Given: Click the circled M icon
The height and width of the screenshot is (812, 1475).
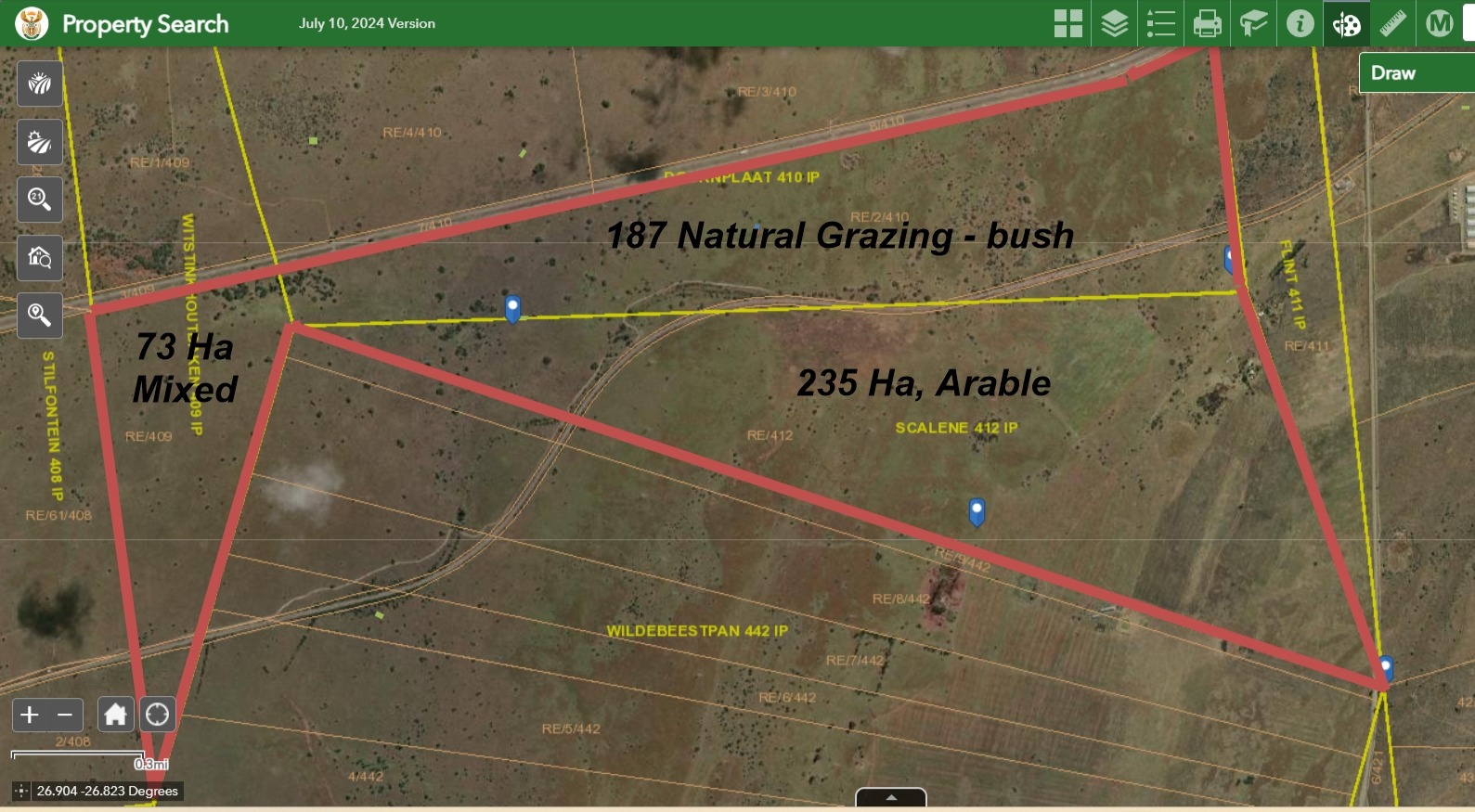Looking at the screenshot, I should (x=1439, y=23).
